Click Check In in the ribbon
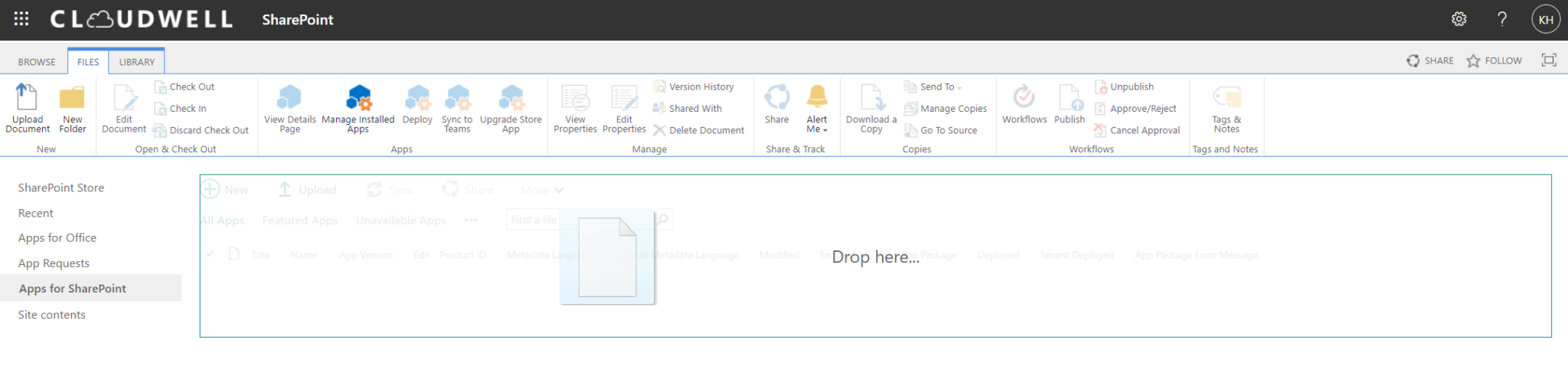 [x=181, y=109]
